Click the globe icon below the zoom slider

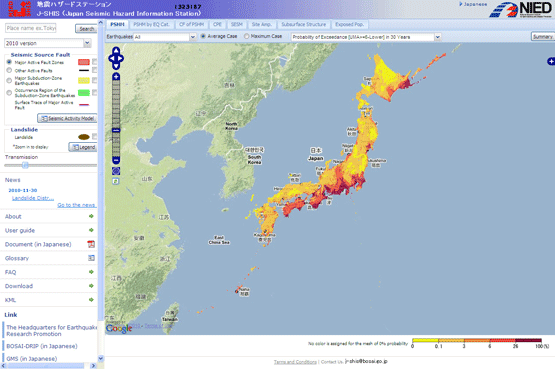pos(116,171)
